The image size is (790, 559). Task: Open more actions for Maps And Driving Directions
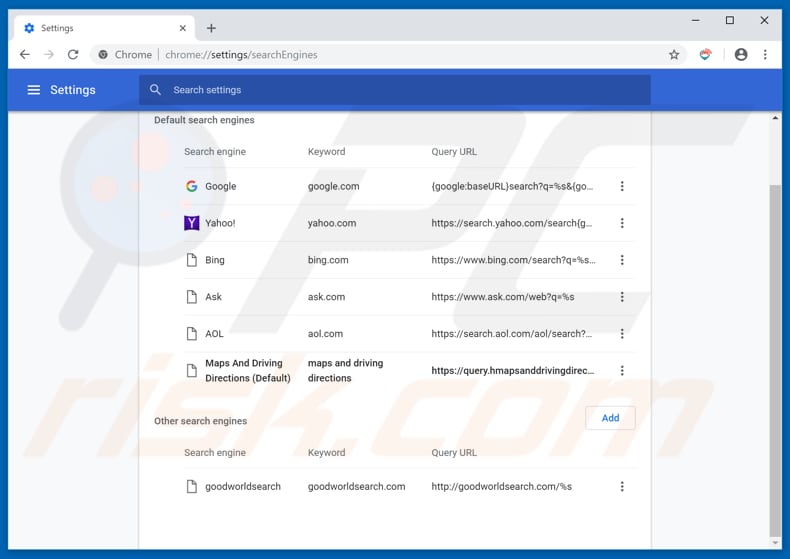point(622,371)
